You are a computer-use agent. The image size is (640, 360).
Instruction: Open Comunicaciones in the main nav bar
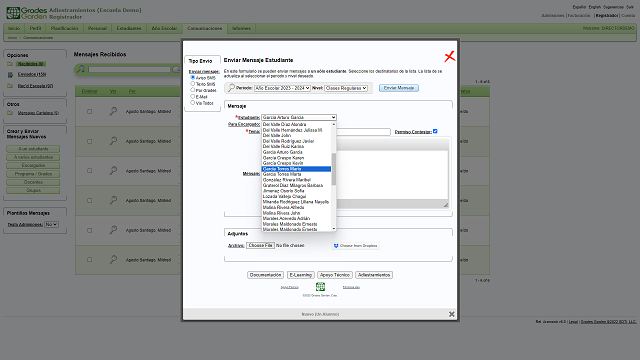pos(204,29)
